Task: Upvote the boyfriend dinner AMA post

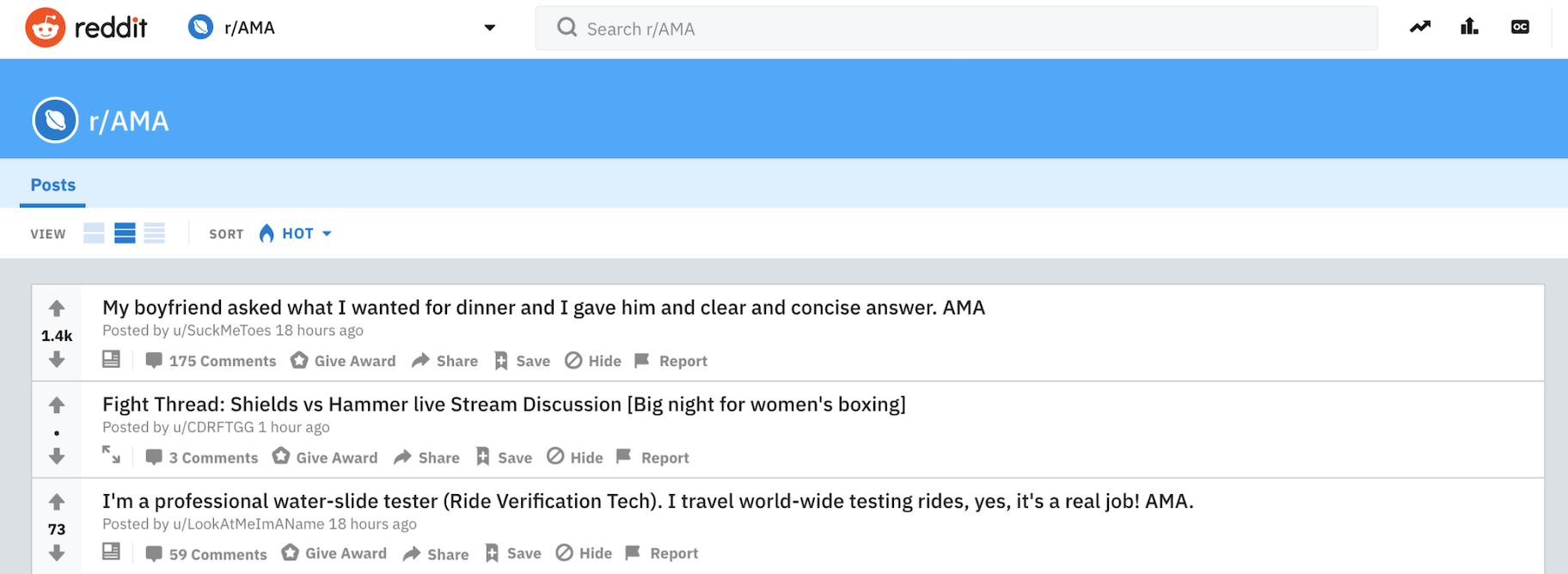Action: [x=57, y=308]
